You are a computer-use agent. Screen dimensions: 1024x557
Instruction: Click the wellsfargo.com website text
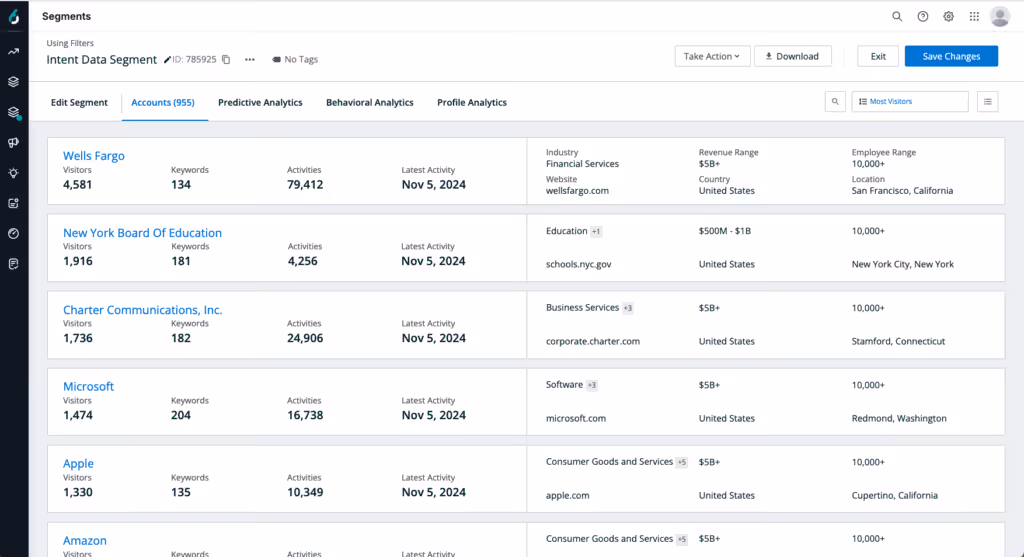pos(577,191)
